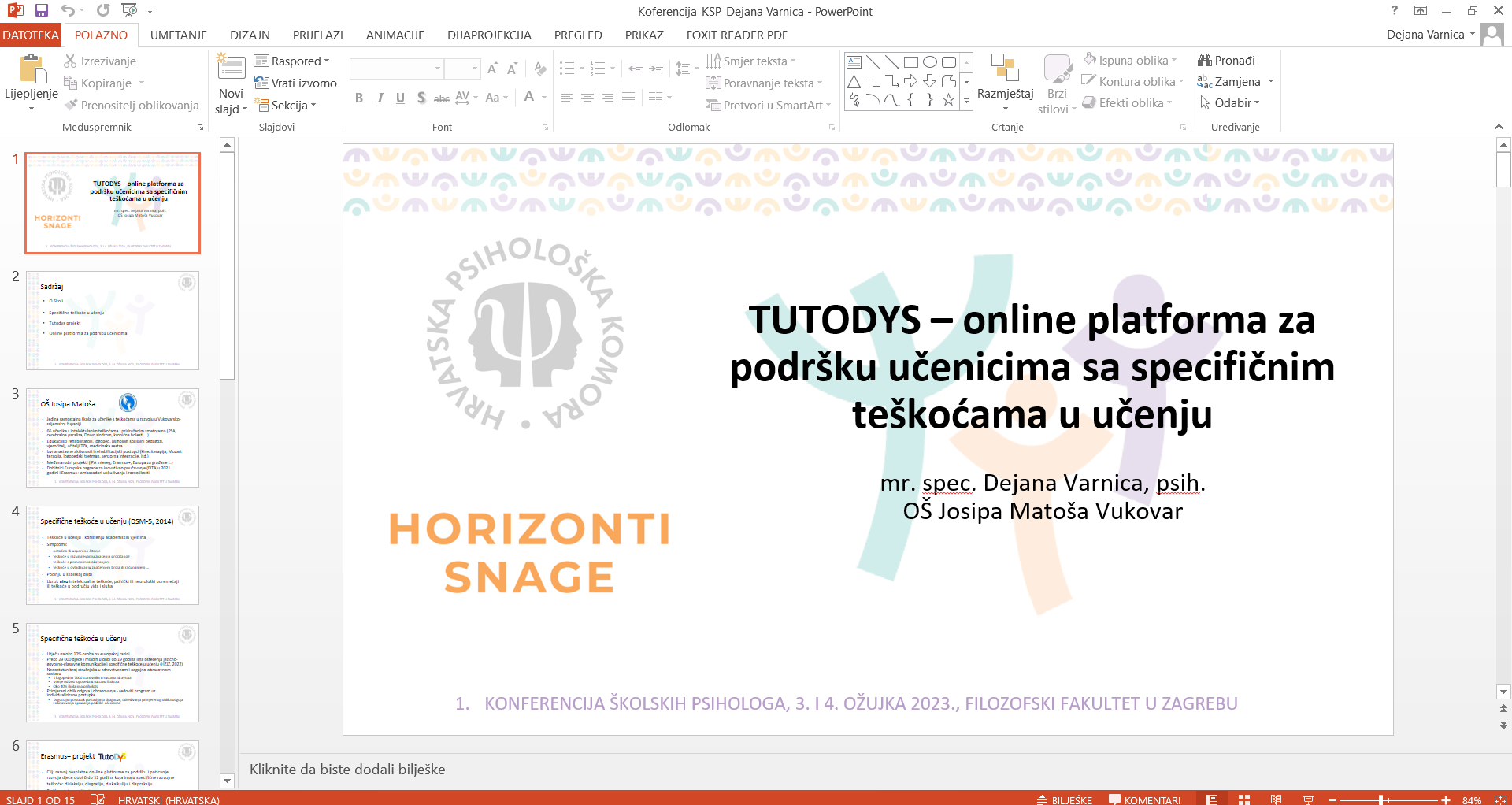Toggle text Shadow formatting

pos(421,98)
